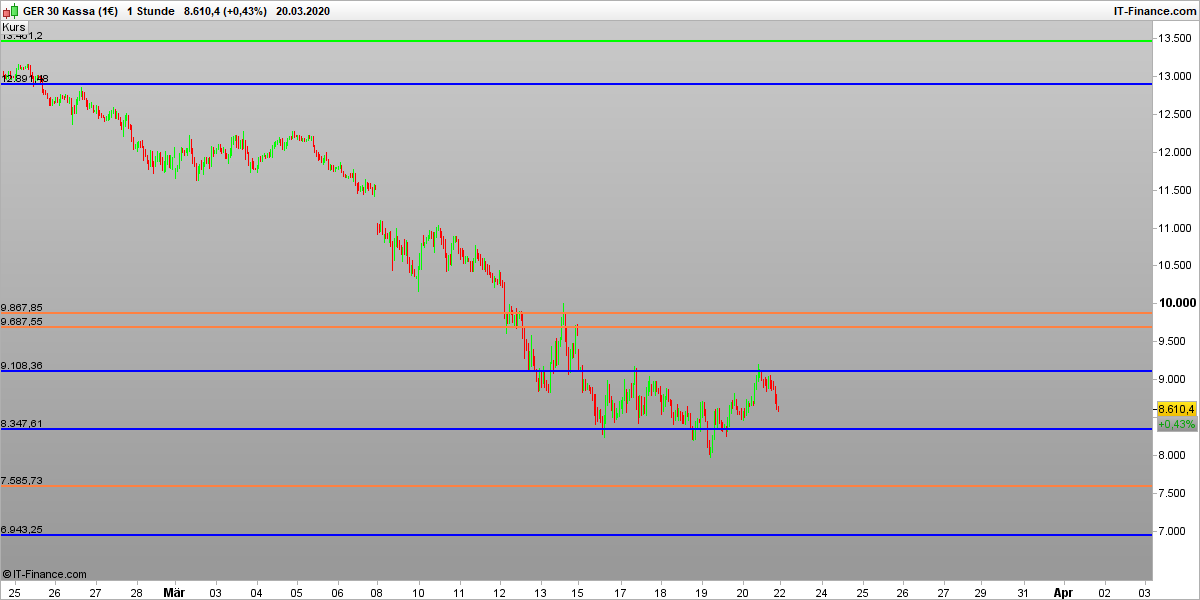
Task: Click the 13.500 value on price axis
Action: pos(1174,38)
